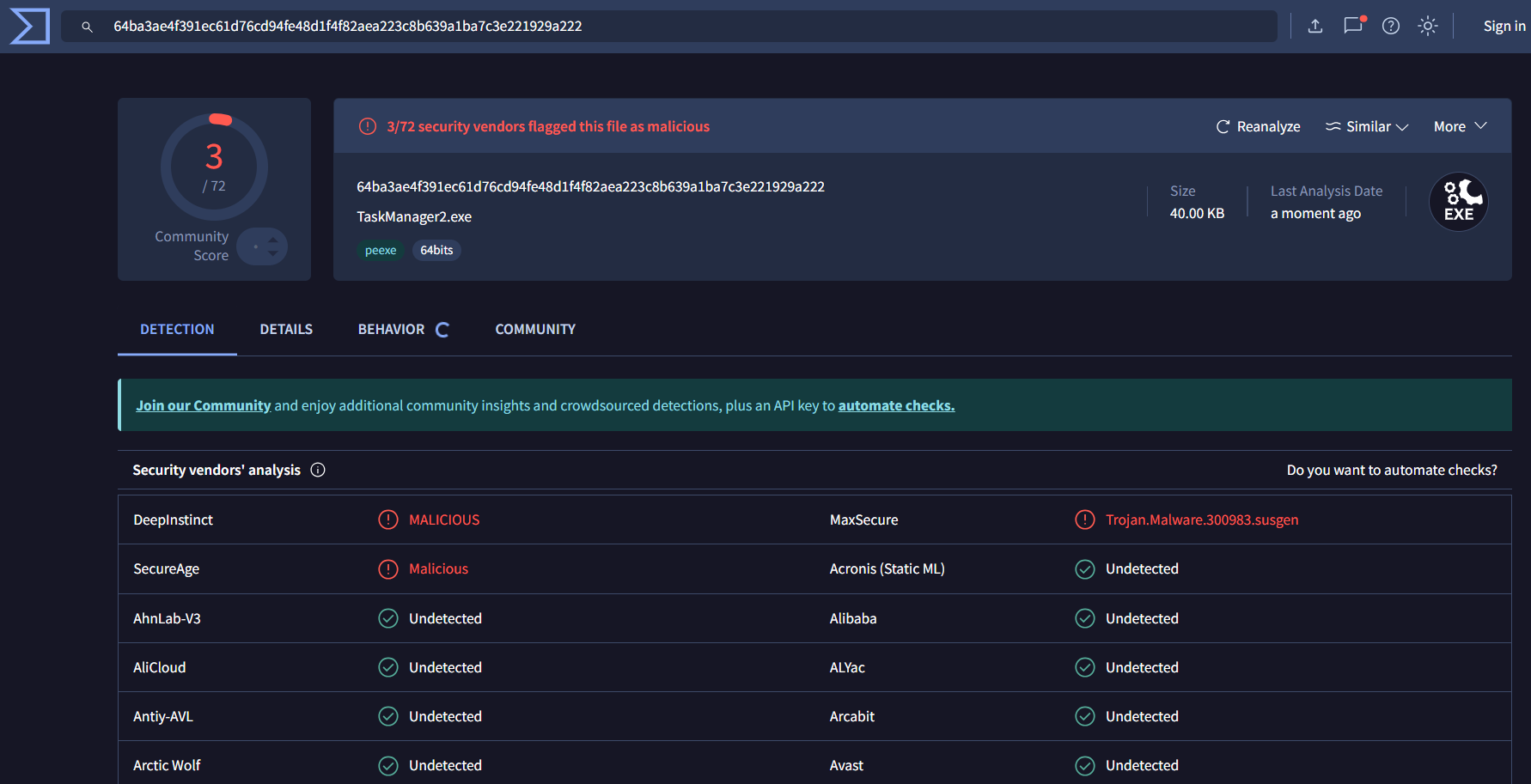
Task: Click the MaxSecure vendor name
Action: point(863,520)
